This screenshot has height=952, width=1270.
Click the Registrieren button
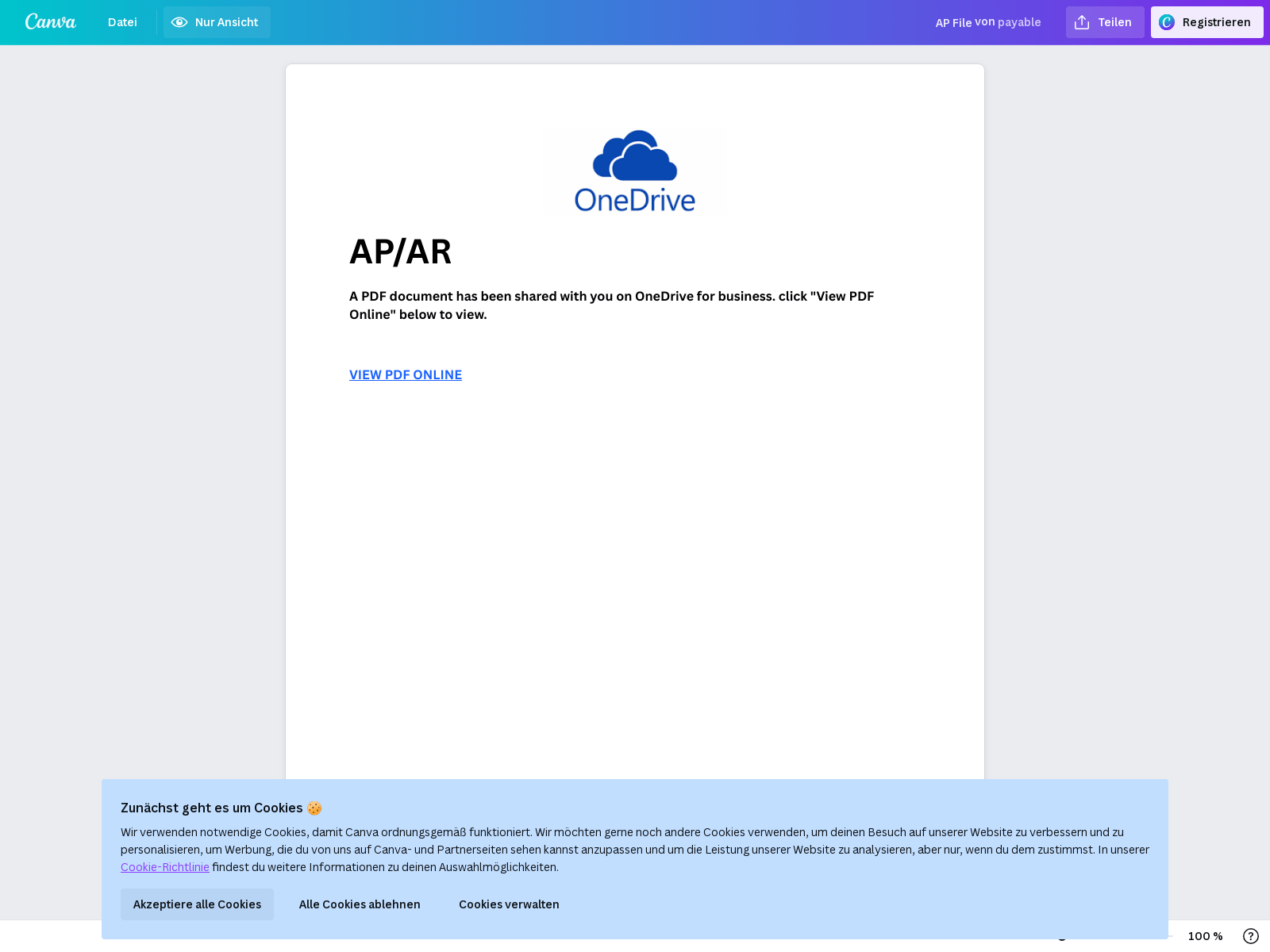click(x=1206, y=22)
